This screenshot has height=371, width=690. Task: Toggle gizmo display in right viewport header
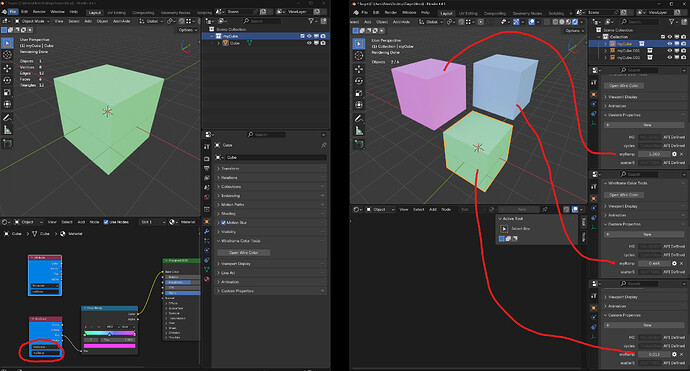pos(516,22)
